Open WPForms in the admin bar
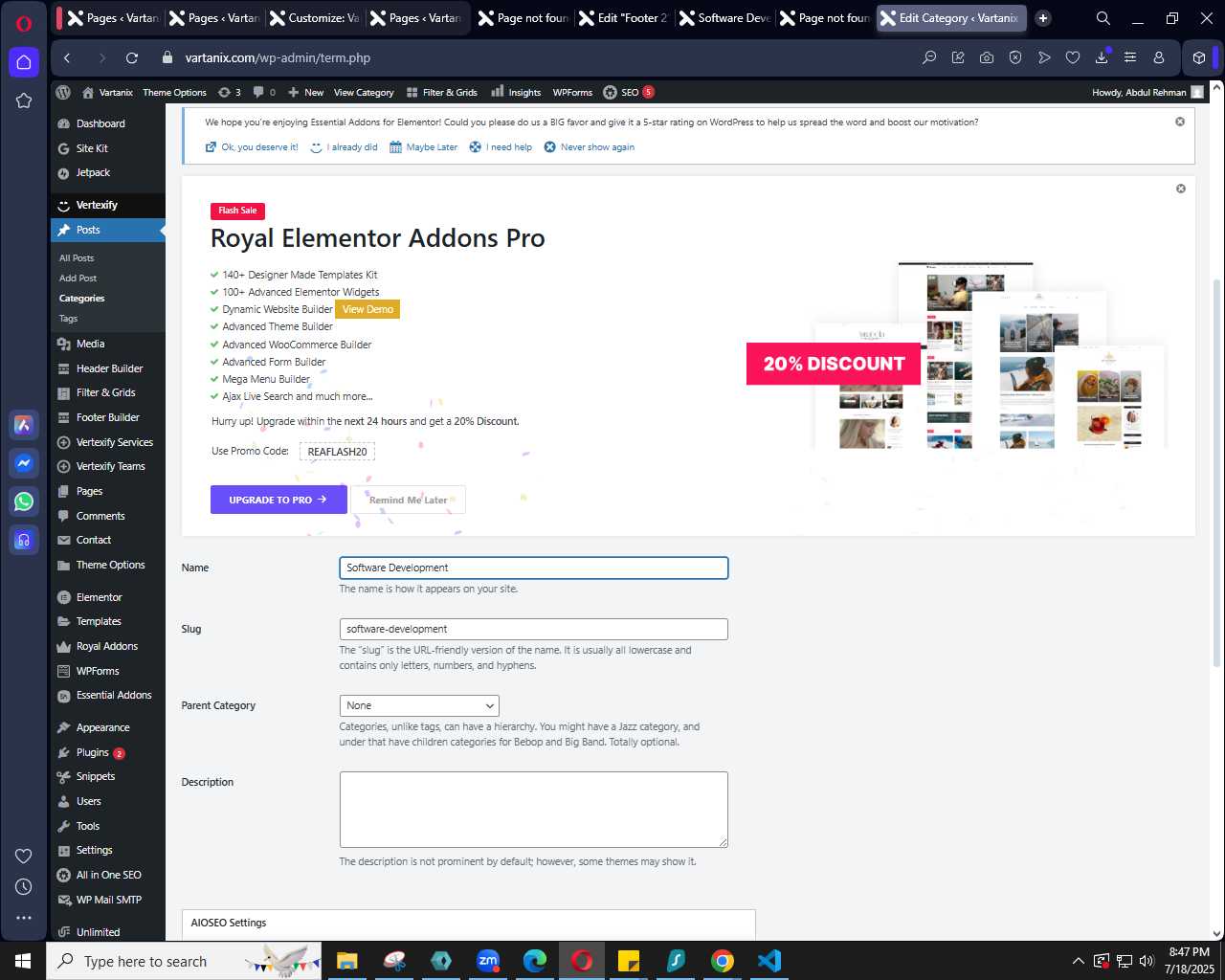This screenshot has height=980, width=1225. point(572,92)
